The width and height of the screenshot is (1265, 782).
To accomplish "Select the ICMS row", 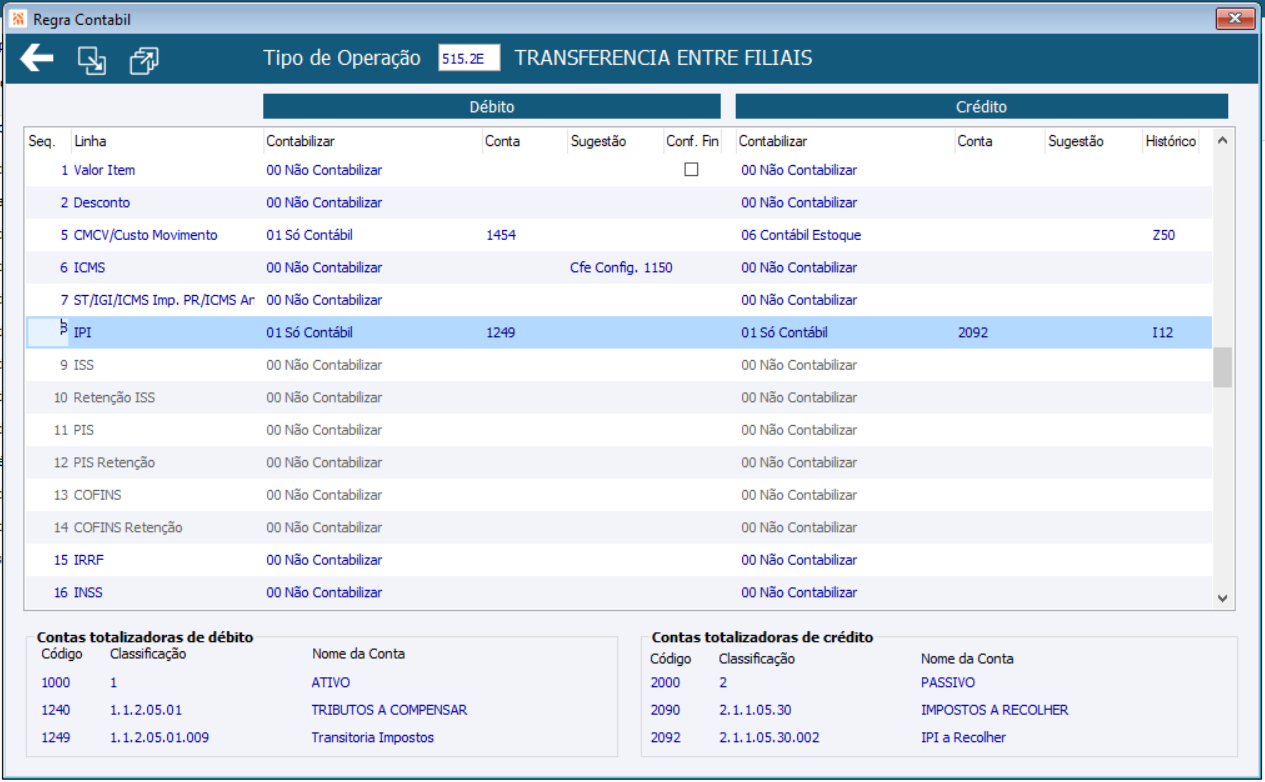I will point(618,267).
